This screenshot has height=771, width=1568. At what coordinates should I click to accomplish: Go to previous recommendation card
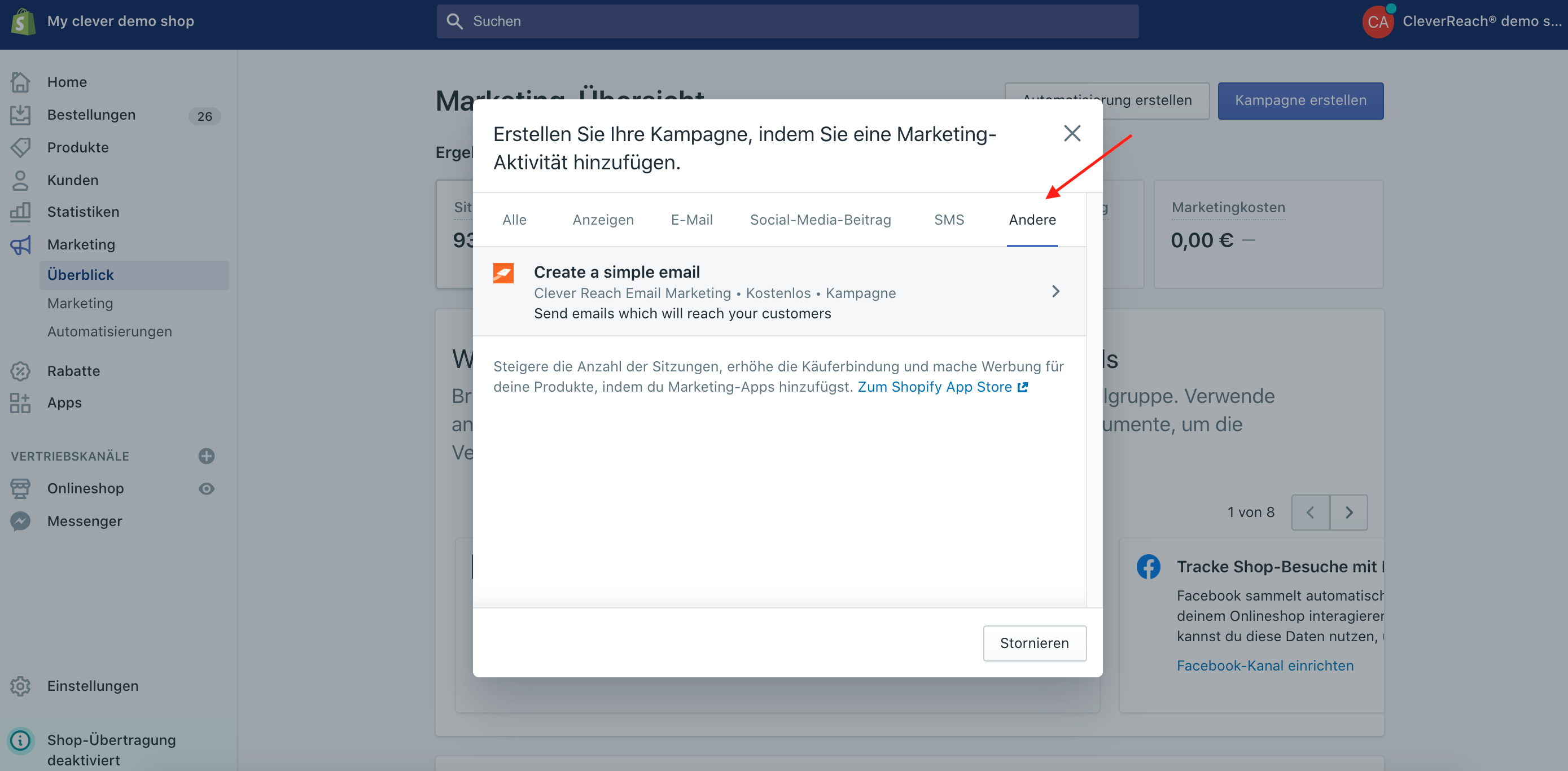(1310, 512)
